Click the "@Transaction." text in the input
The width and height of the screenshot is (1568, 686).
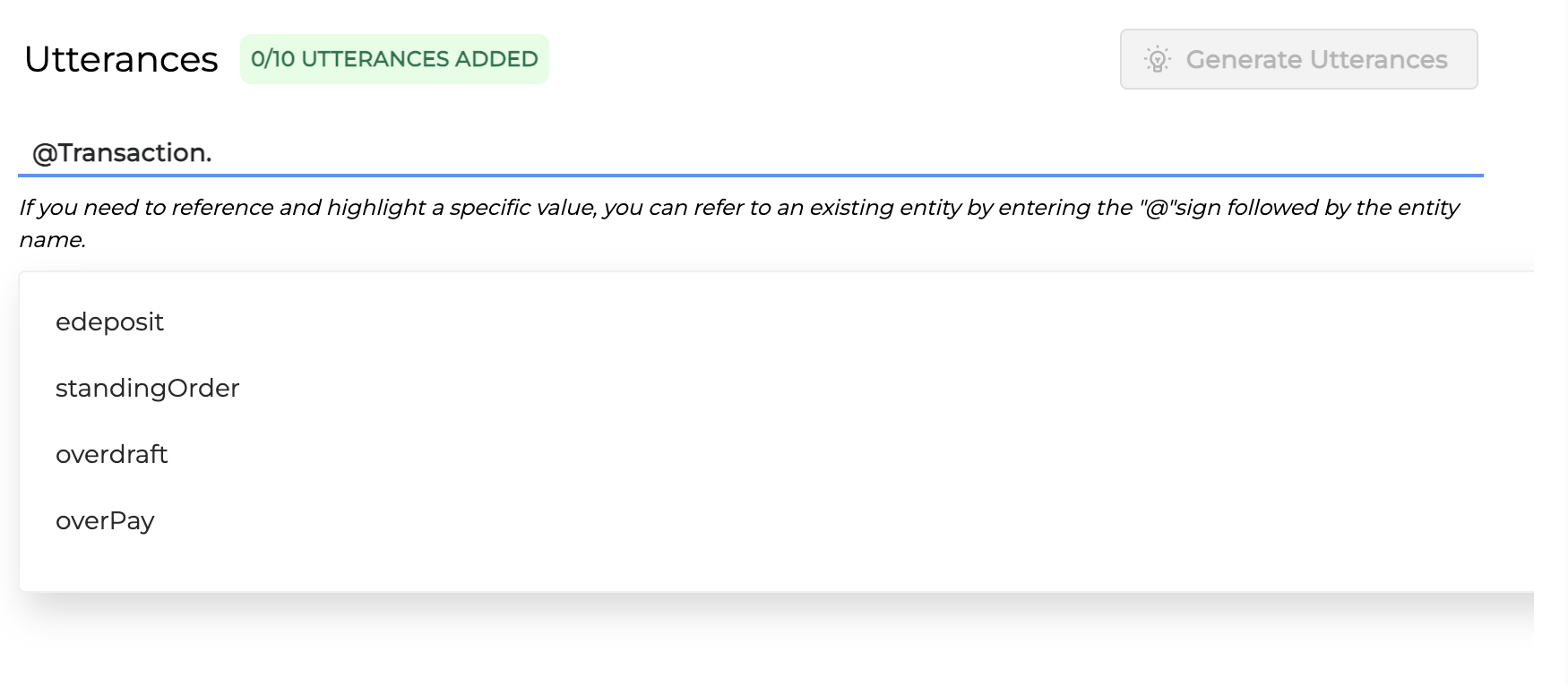[x=122, y=153]
